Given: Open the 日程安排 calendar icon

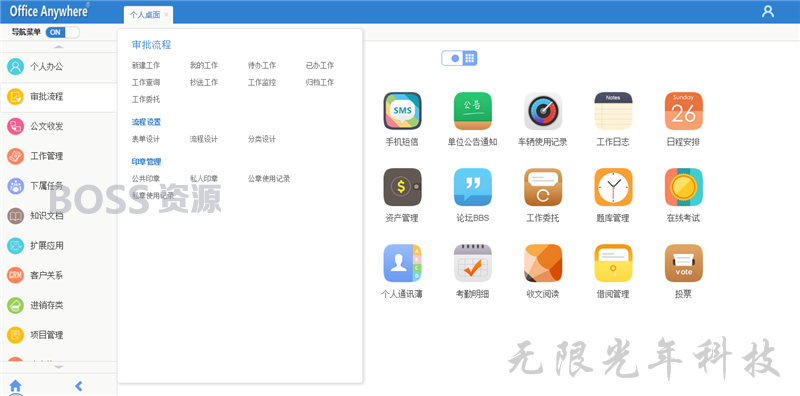Looking at the screenshot, I should tap(684, 111).
